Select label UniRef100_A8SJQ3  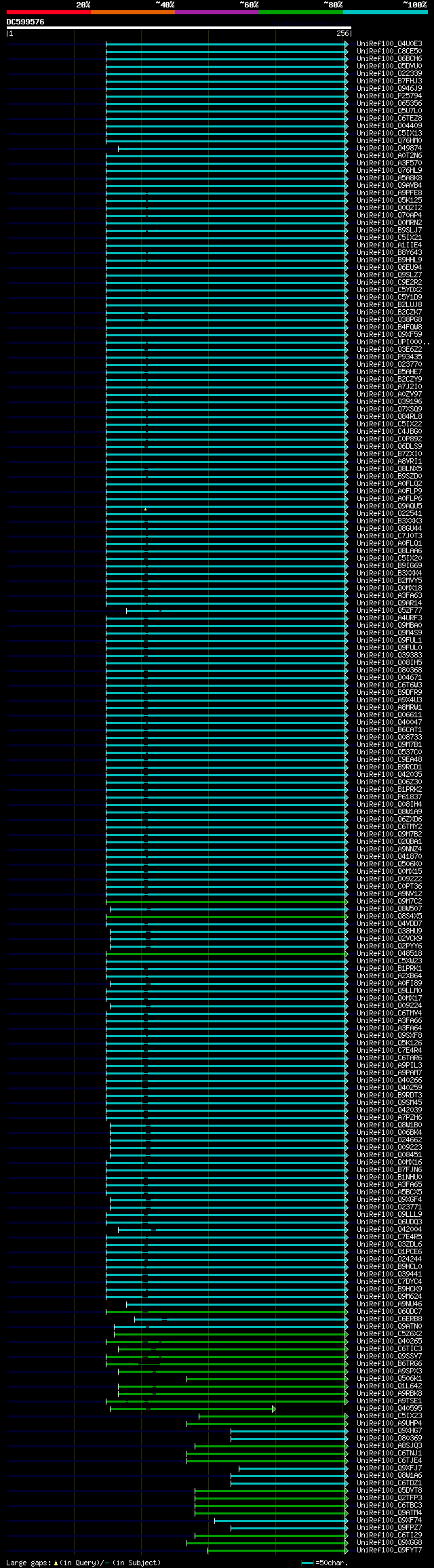click(389, 1446)
